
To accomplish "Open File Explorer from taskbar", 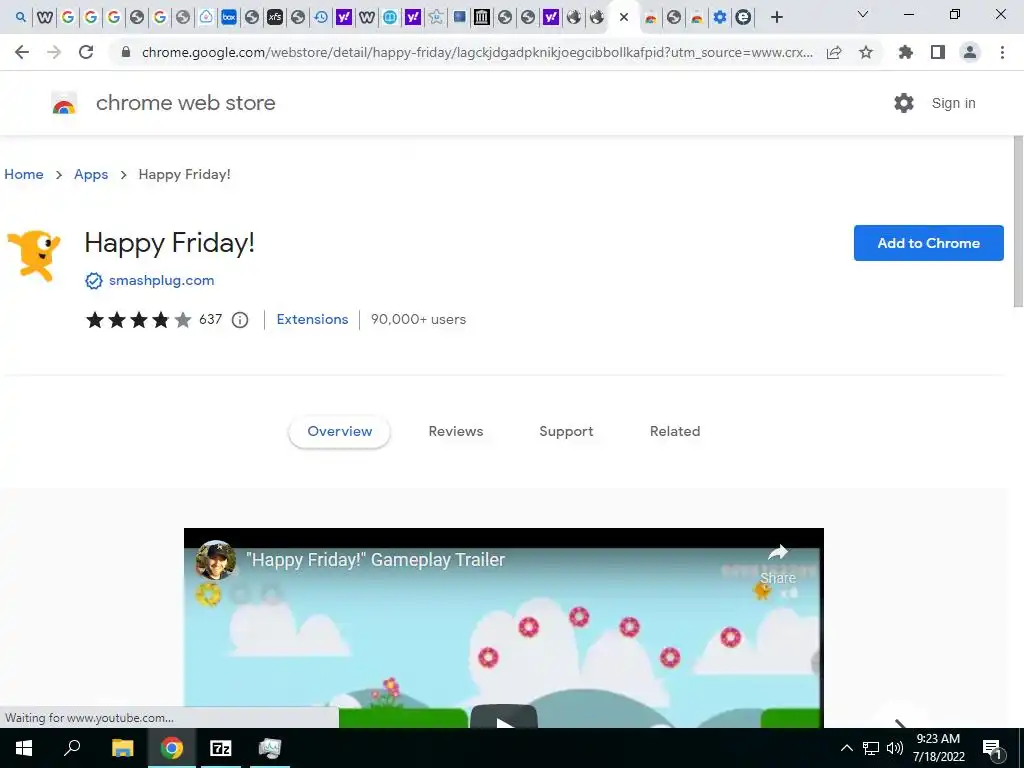I will (x=122, y=748).
